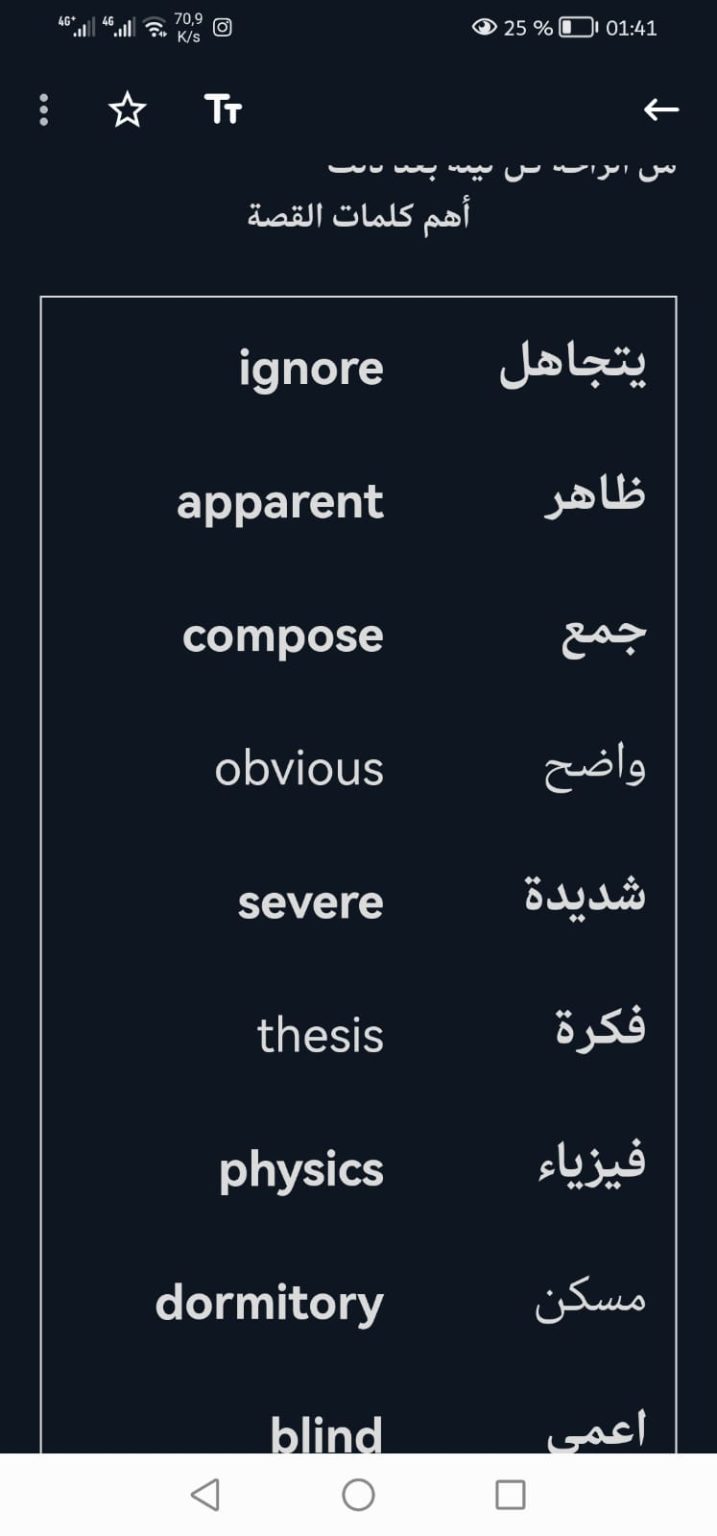The height and width of the screenshot is (1536, 717).
Task: Tap the word 'obvious'
Action: pyautogui.click(x=298, y=768)
